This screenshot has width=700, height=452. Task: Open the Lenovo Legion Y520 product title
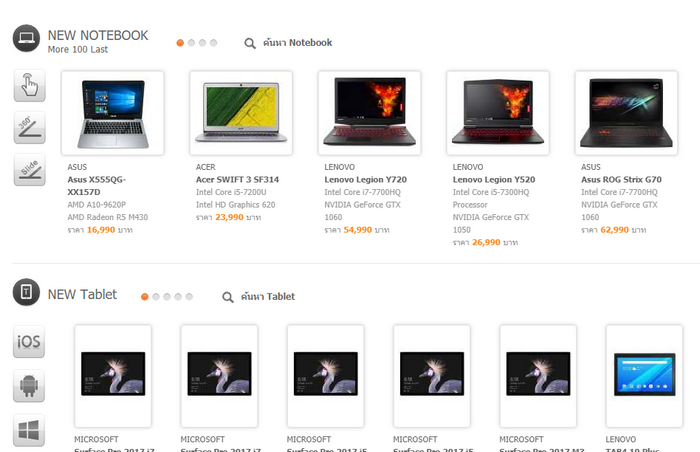tap(494, 180)
